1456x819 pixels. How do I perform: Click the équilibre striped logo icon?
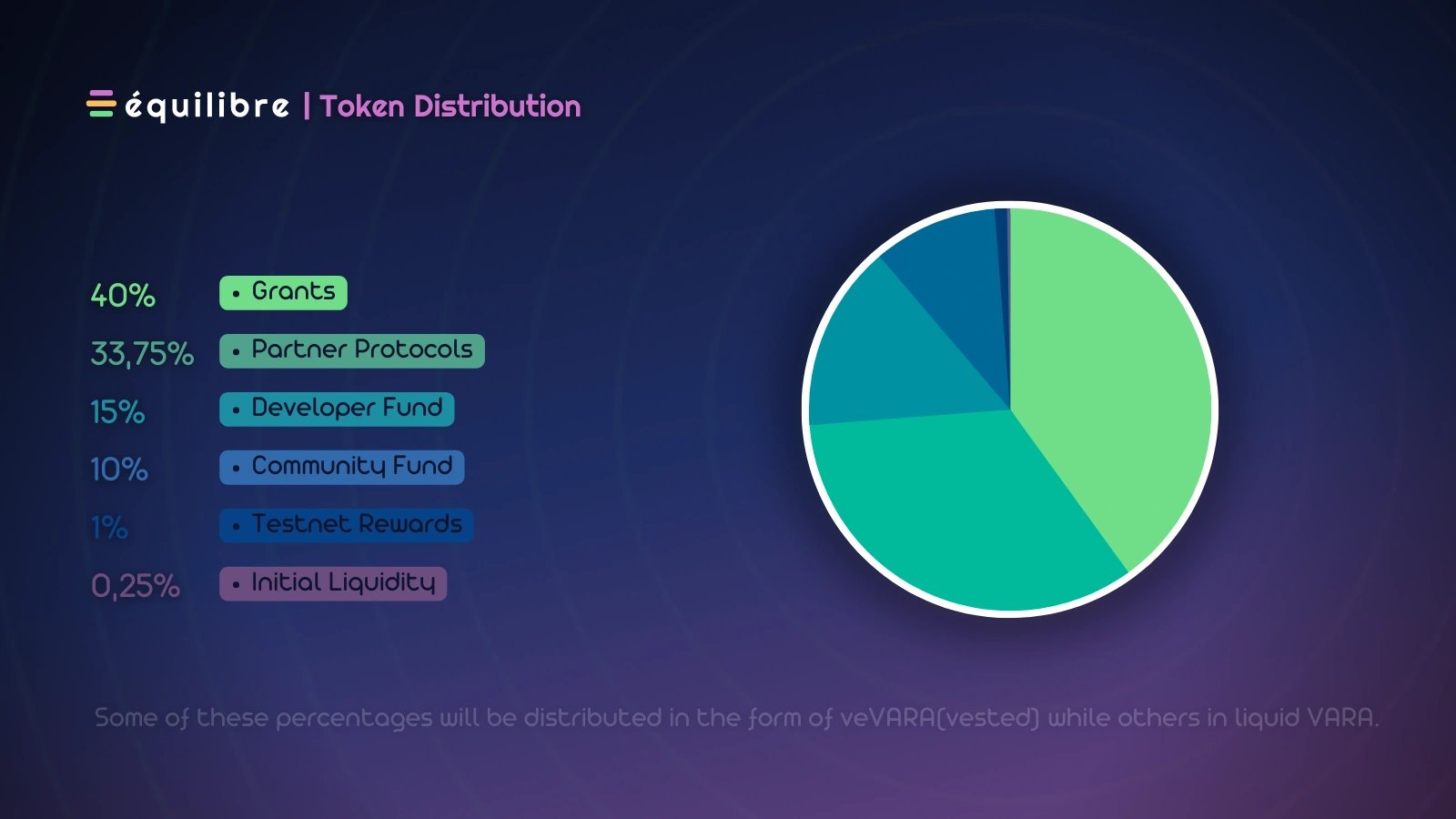pos(101,104)
